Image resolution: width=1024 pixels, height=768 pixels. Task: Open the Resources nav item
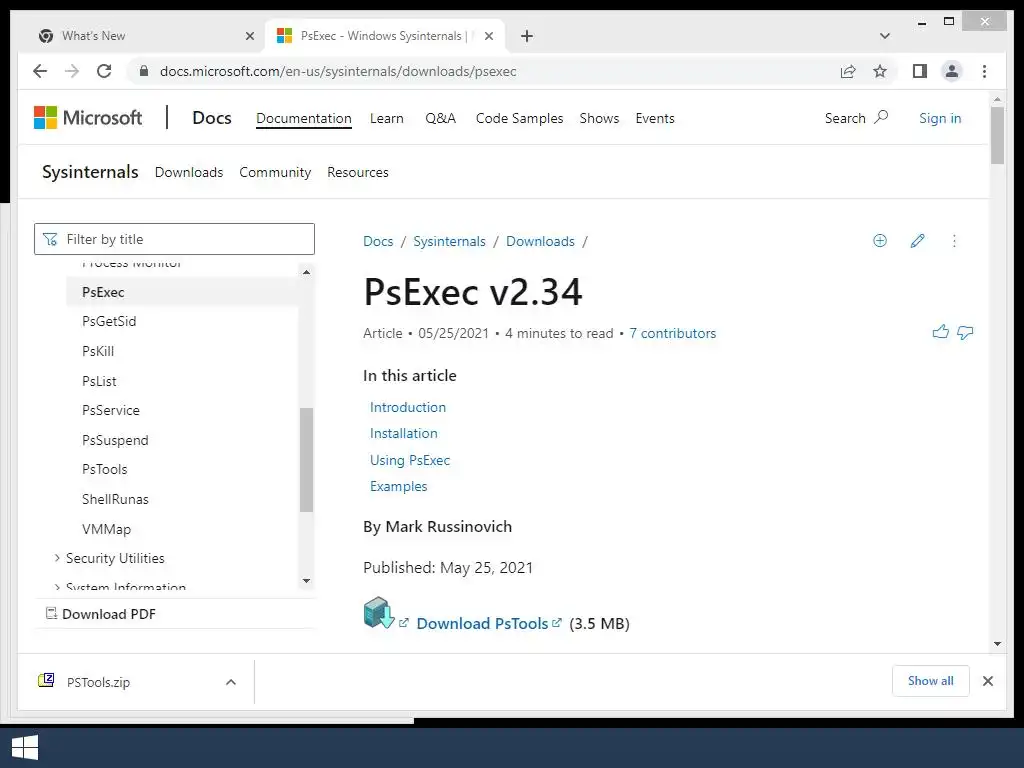(358, 172)
